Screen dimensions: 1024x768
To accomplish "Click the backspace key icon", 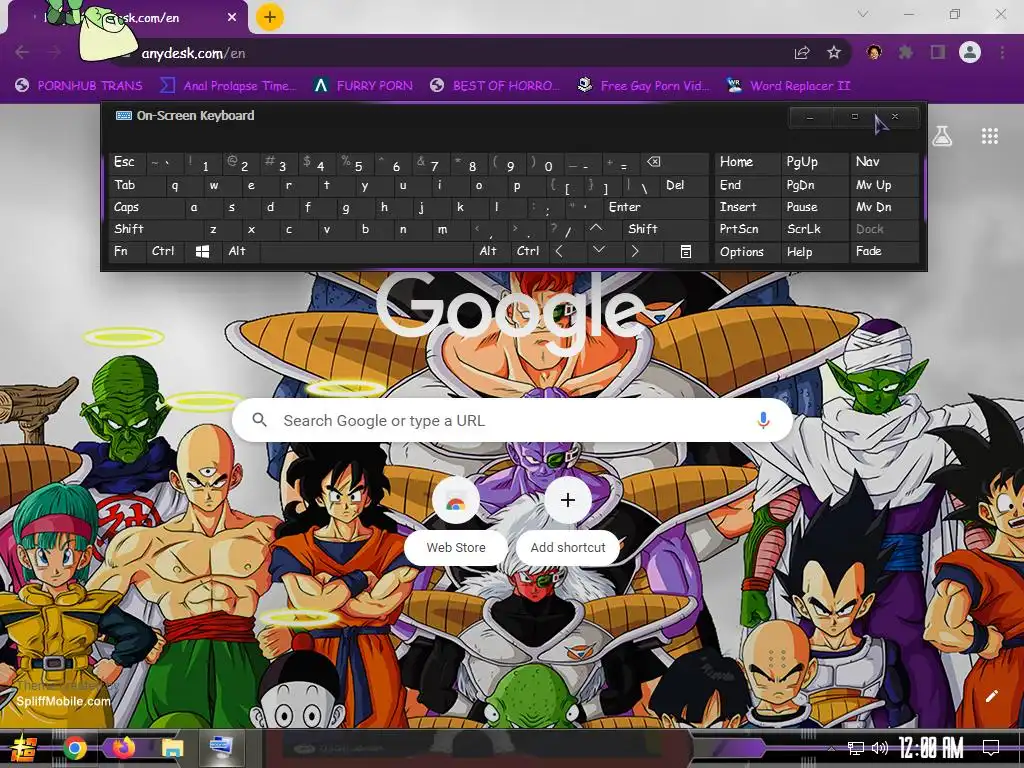I will pyautogui.click(x=675, y=163).
